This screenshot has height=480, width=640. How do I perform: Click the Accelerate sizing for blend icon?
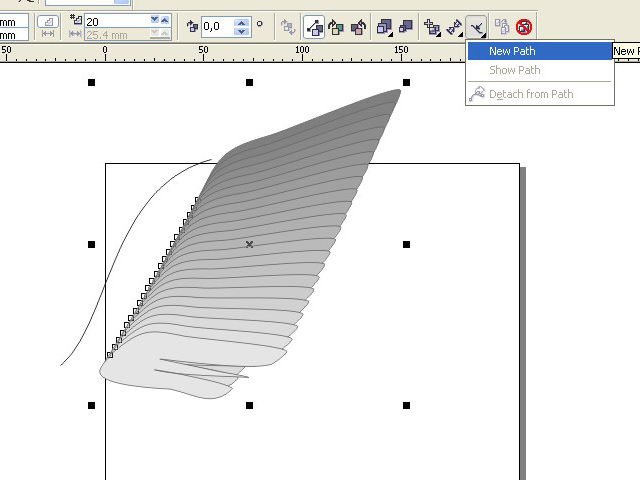click(x=406, y=27)
